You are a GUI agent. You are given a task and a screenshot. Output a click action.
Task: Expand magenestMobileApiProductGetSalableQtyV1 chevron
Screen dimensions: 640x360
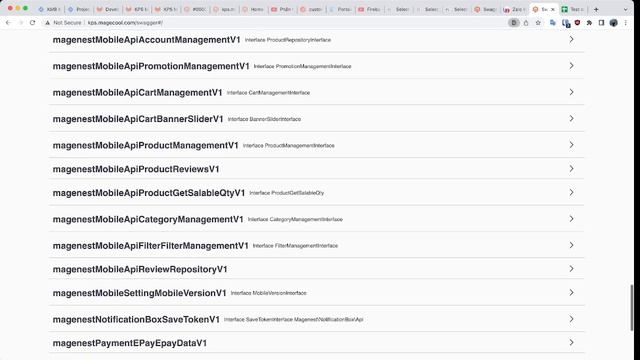click(571, 192)
